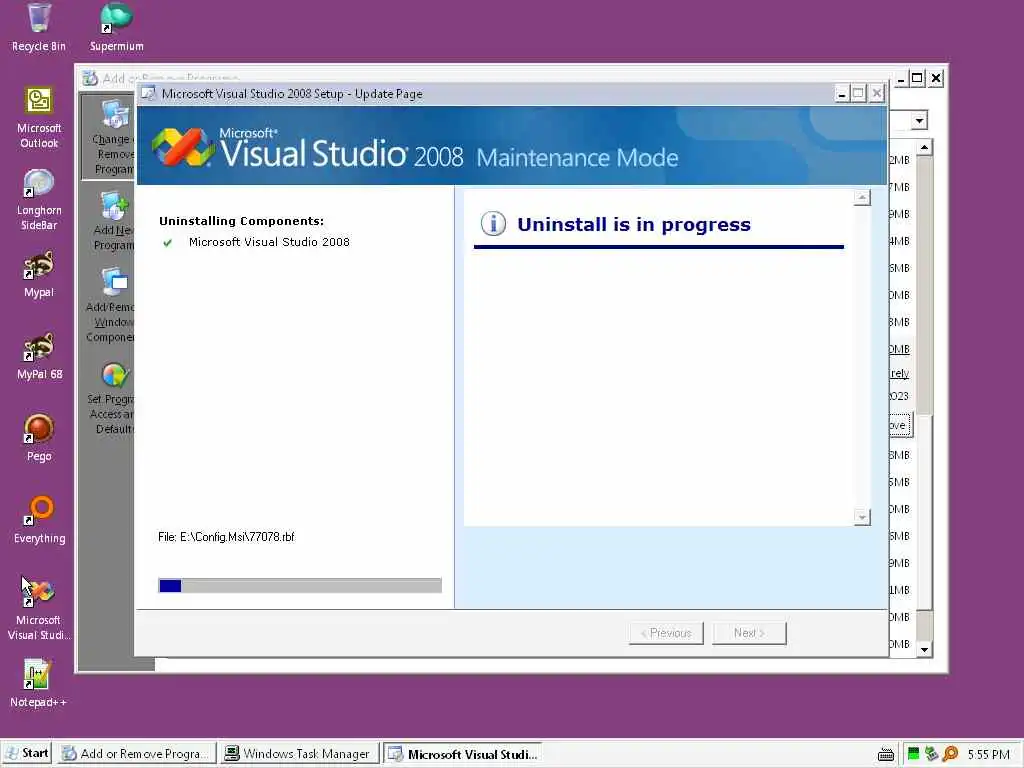Minimize the Visual Studio 2008 Setup window
Screen dimensions: 1024x768
tap(842, 94)
